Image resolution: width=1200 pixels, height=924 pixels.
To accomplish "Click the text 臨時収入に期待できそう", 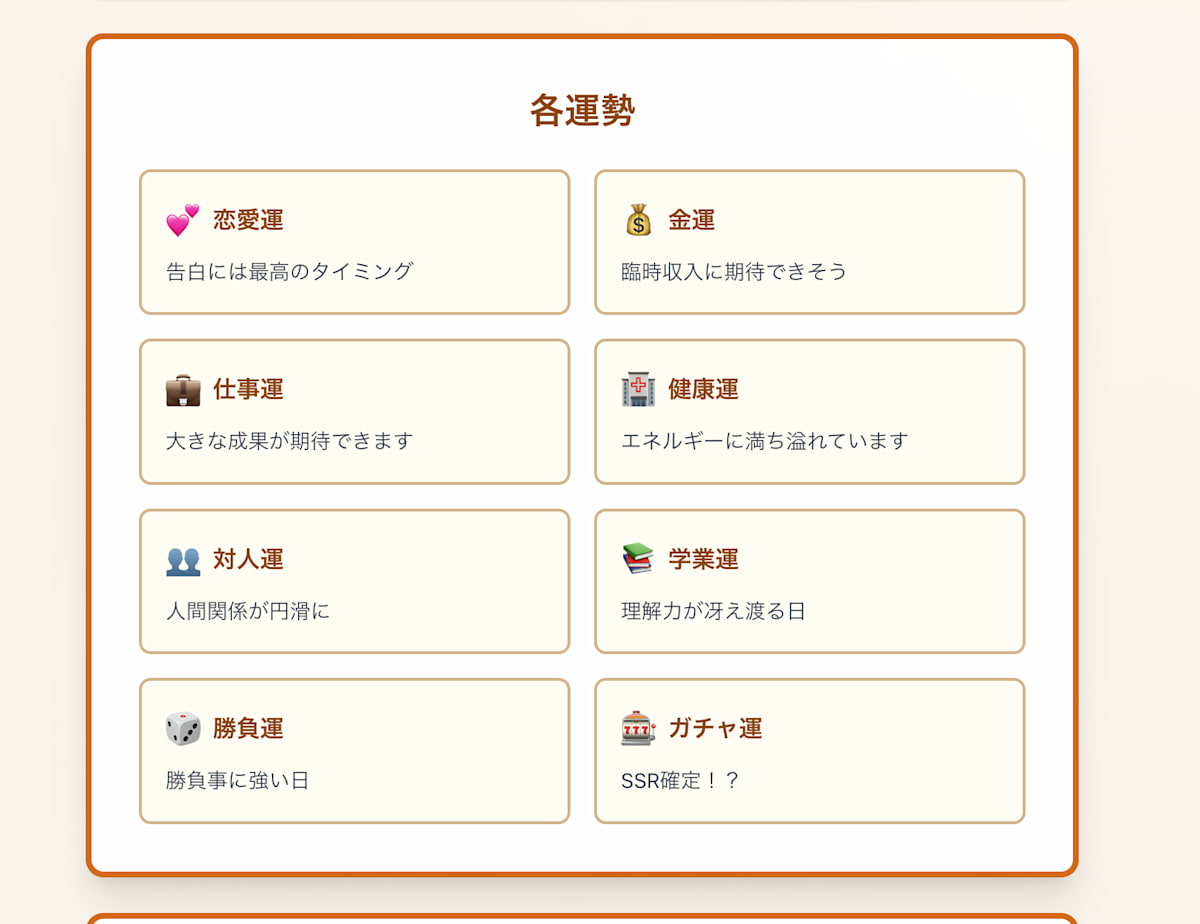I will 733,270.
